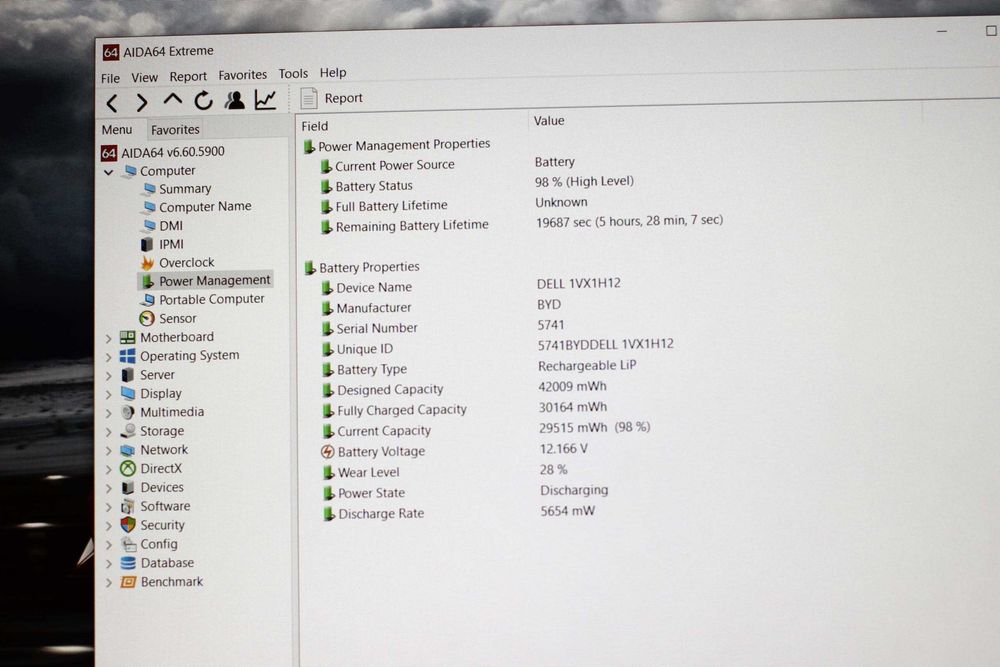This screenshot has width=1000, height=667.
Task: Click the Fully Charged Capacity row
Action: click(x=402, y=410)
